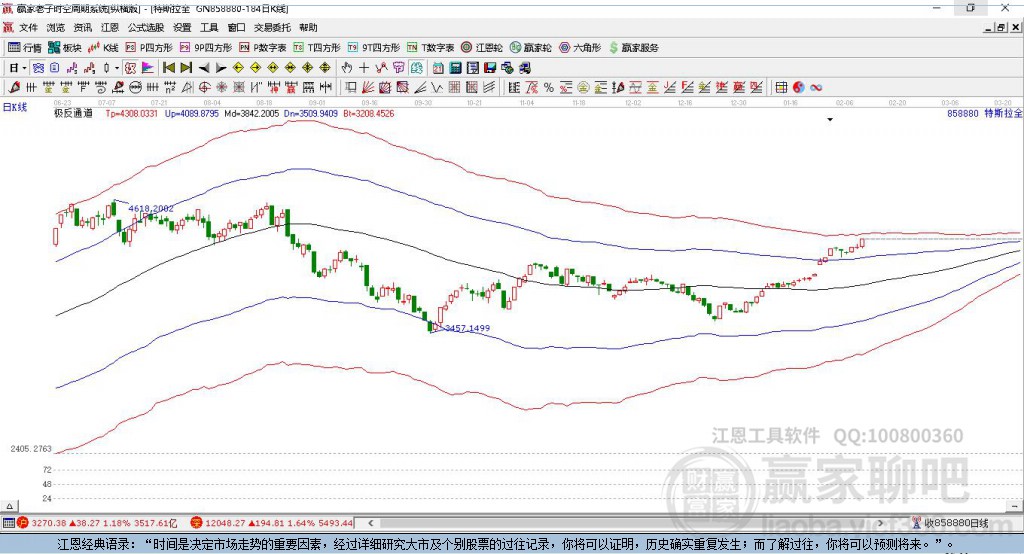The image size is (1024, 554).
Task: Open the calculator icon in toolbar
Action: pyautogui.click(x=455, y=67)
